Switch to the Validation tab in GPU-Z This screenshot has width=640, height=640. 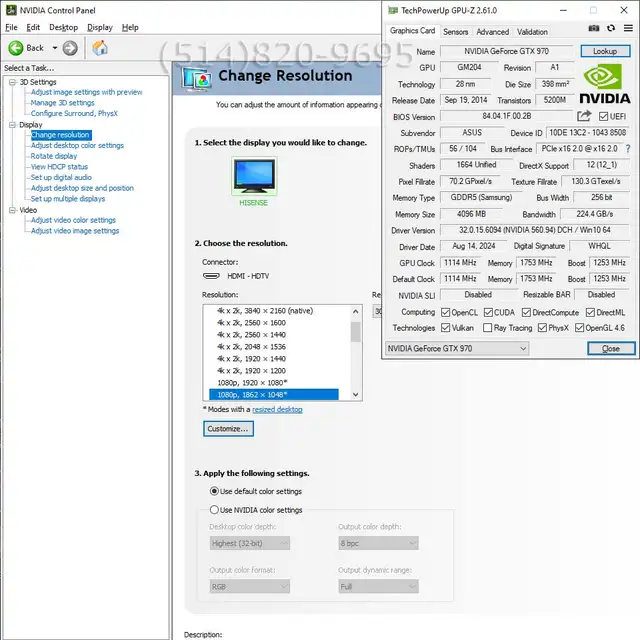point(532,31)
